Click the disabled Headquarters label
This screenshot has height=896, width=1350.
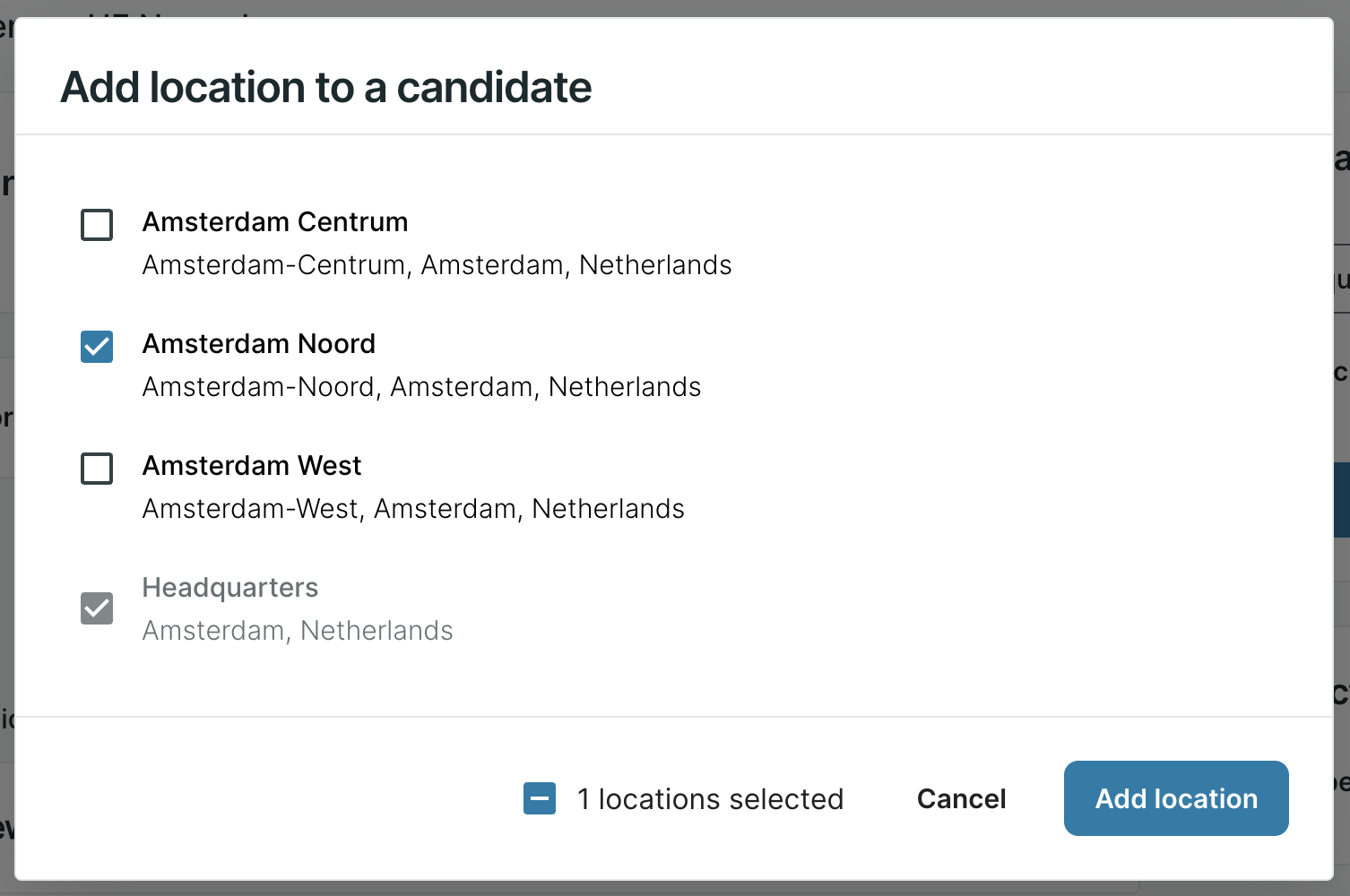[230, 588]
